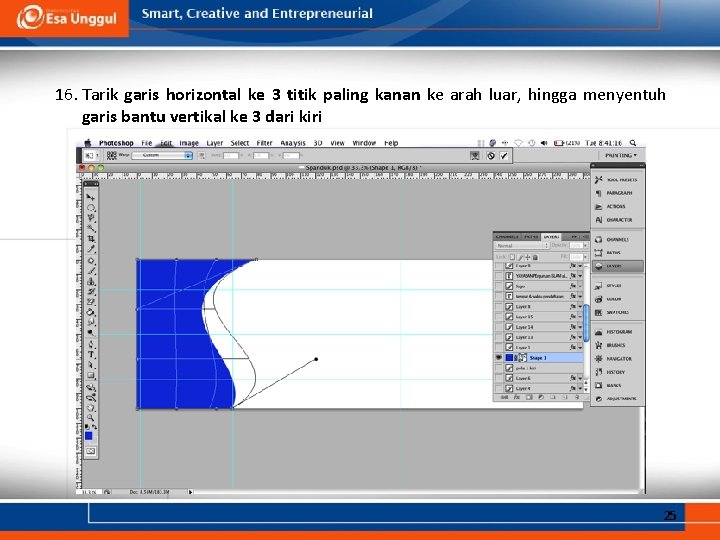
Task: Toggle visibility box of Layer 14
Action: click(x=499, y=327)
